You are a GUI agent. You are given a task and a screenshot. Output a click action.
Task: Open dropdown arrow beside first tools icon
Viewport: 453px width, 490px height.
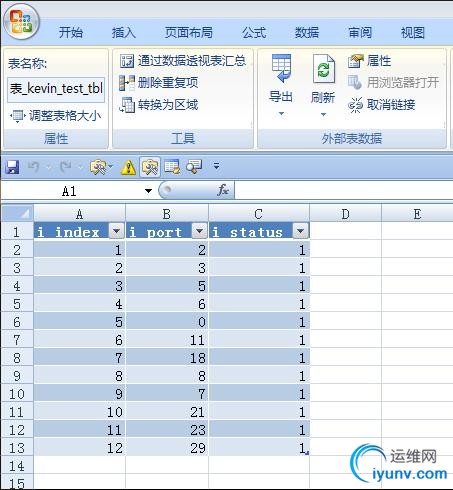(x=111, y=166)
